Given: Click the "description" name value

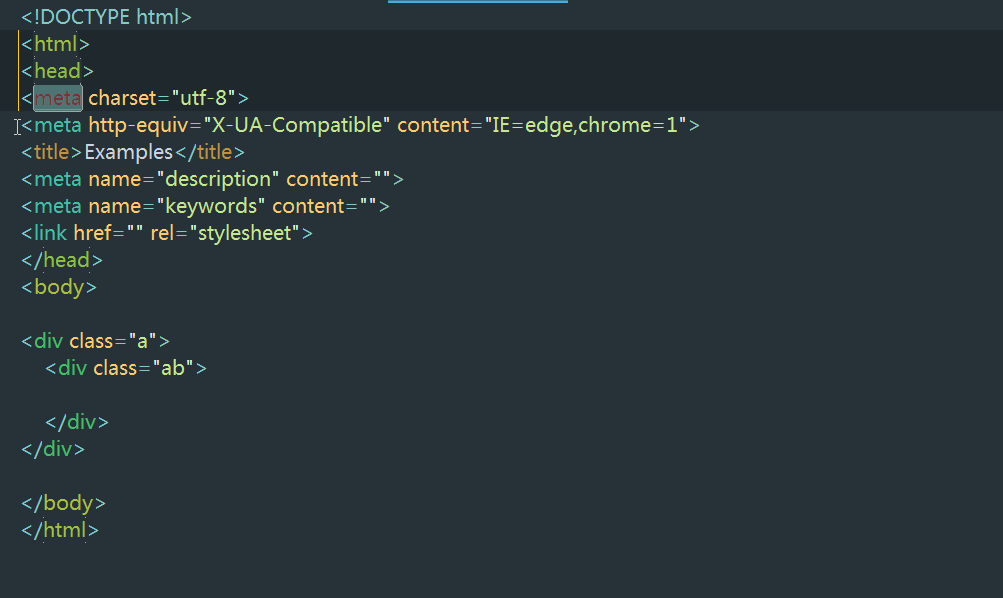Looking at the screenshot, I should (x=218, y=179).
